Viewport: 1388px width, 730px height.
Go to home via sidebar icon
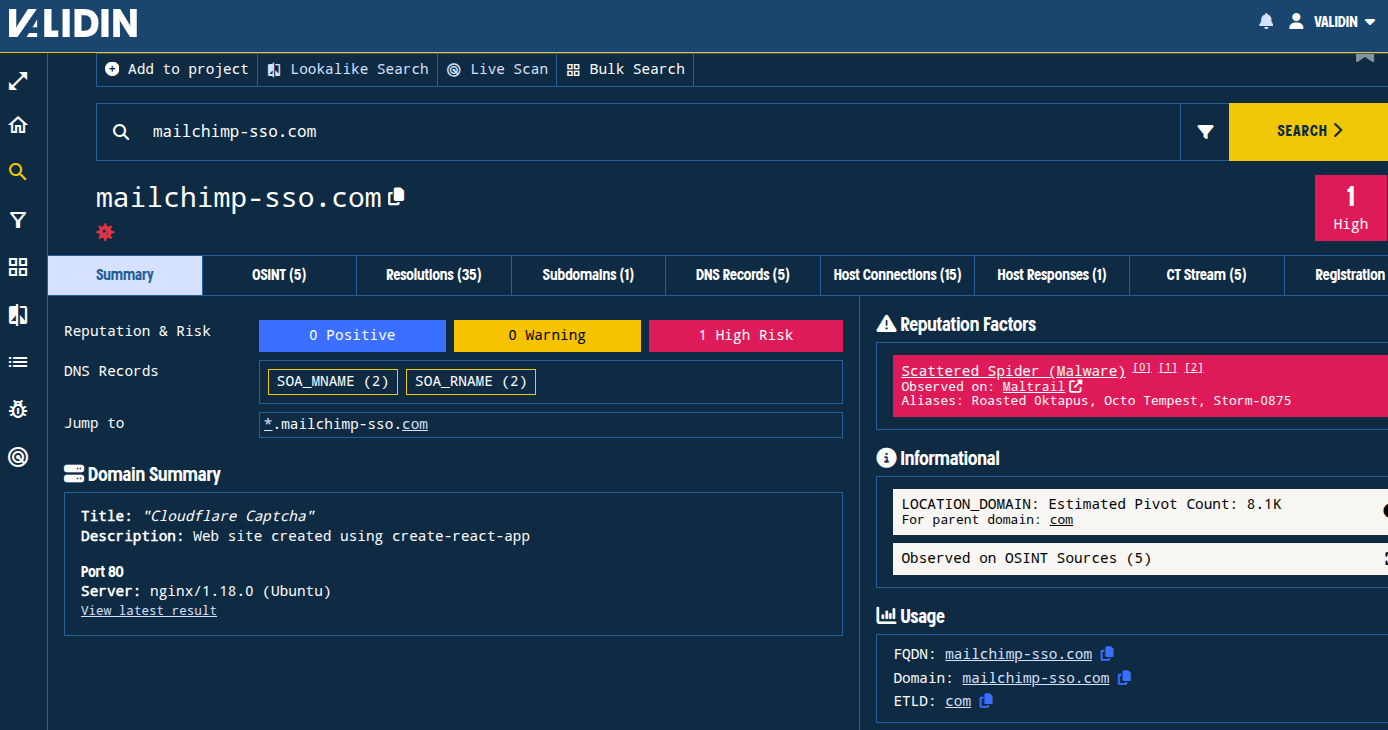click(x=18, y=126)
